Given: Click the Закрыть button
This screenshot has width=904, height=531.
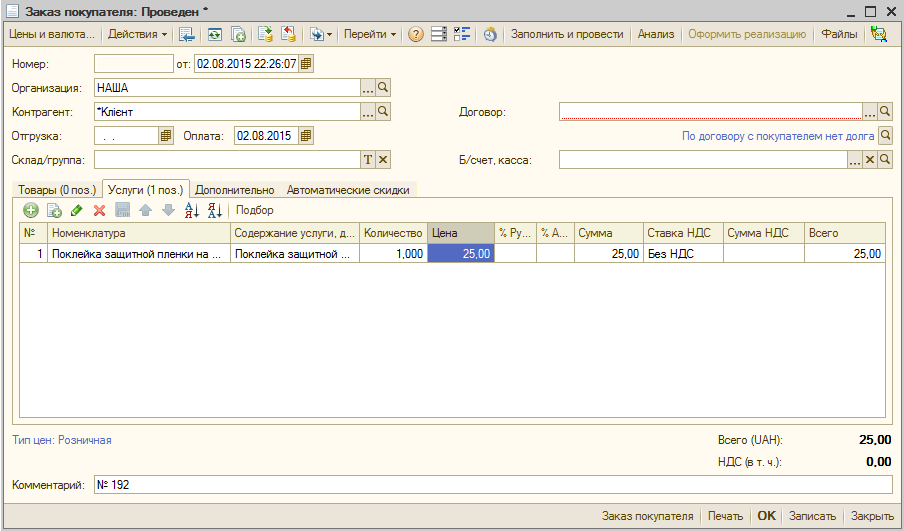Looking at the screenshot, I should tap(872, 516).
